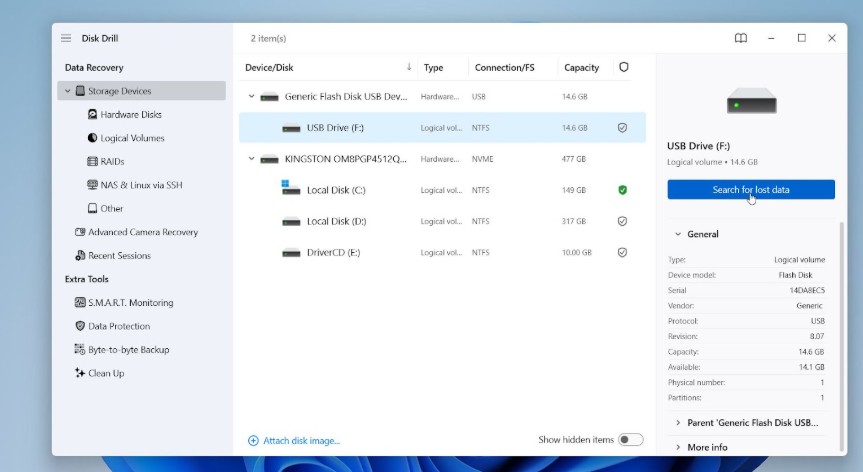Sort by Device/Disk column header

tap(269, 68)
